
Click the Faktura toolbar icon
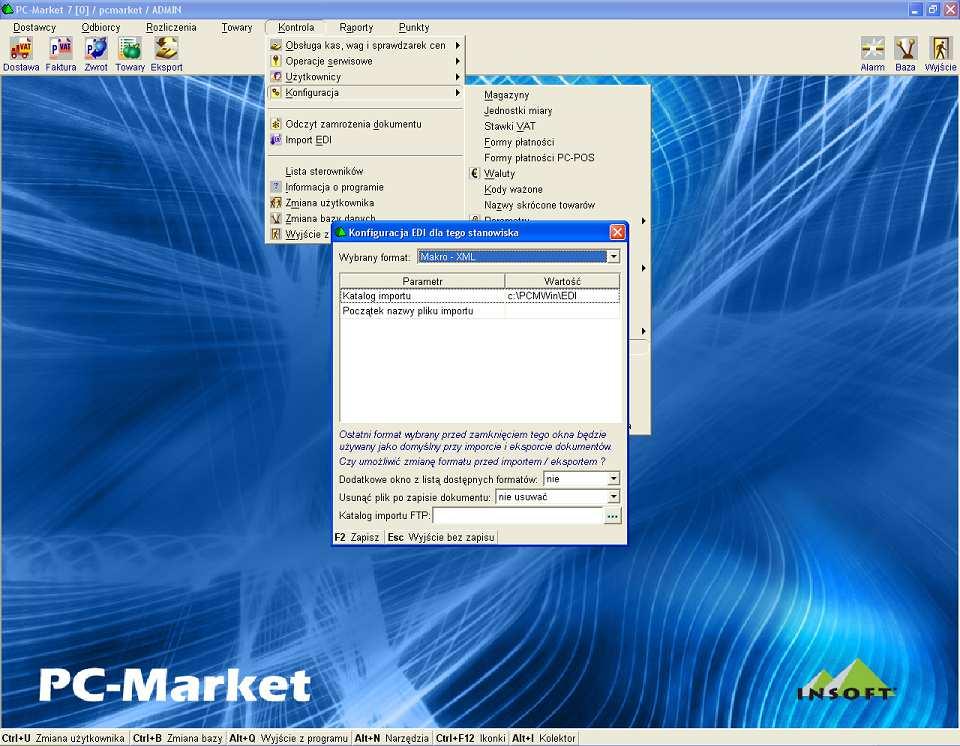(x=61, y=54)
